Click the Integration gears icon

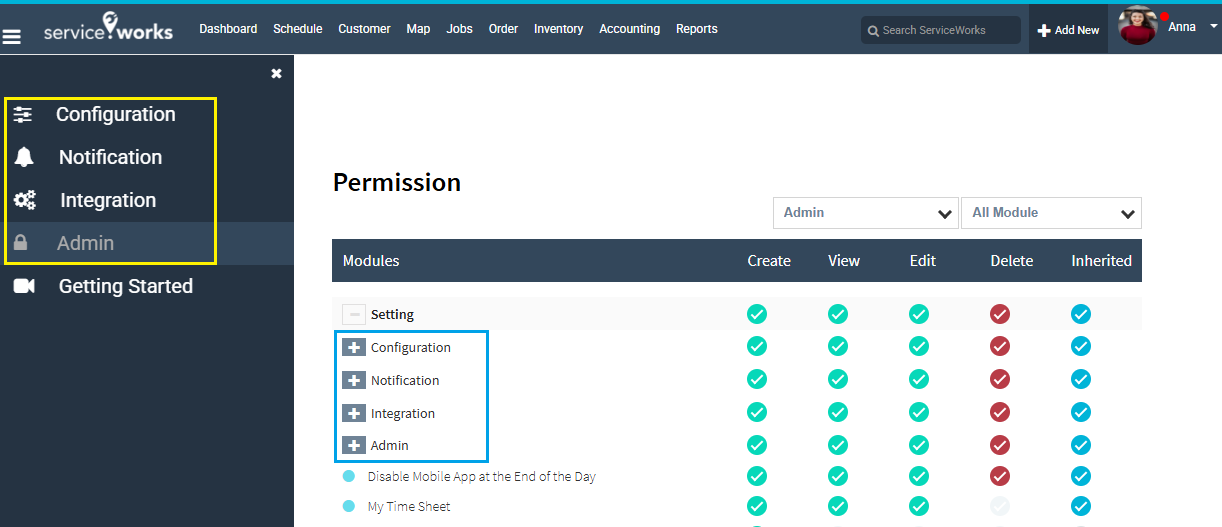[x=25, y=200]
